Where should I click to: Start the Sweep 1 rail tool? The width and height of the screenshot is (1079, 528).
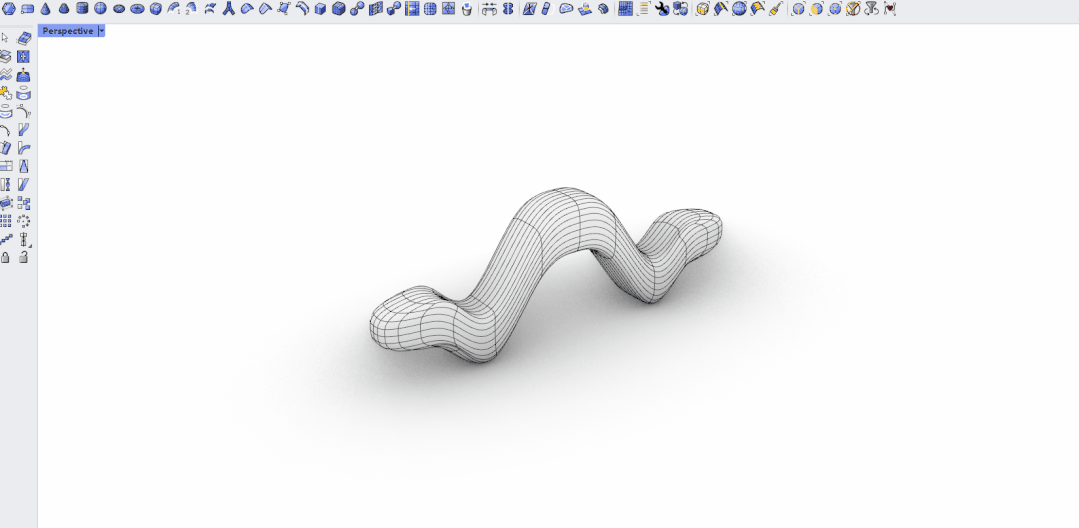coord(173,9)
